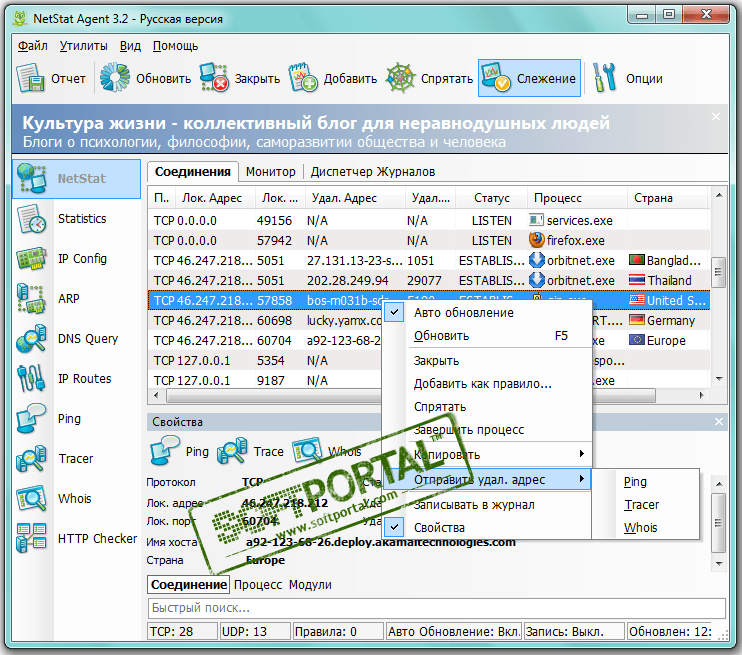Viewport: 742px width, 655px height.
Task: Click the services.exe process icon
Action: click(x=536, y=221)
